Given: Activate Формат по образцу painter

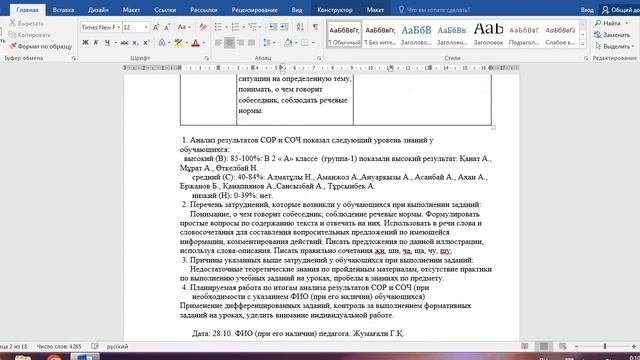Looking at the screenshot, I should coord(40,46).
